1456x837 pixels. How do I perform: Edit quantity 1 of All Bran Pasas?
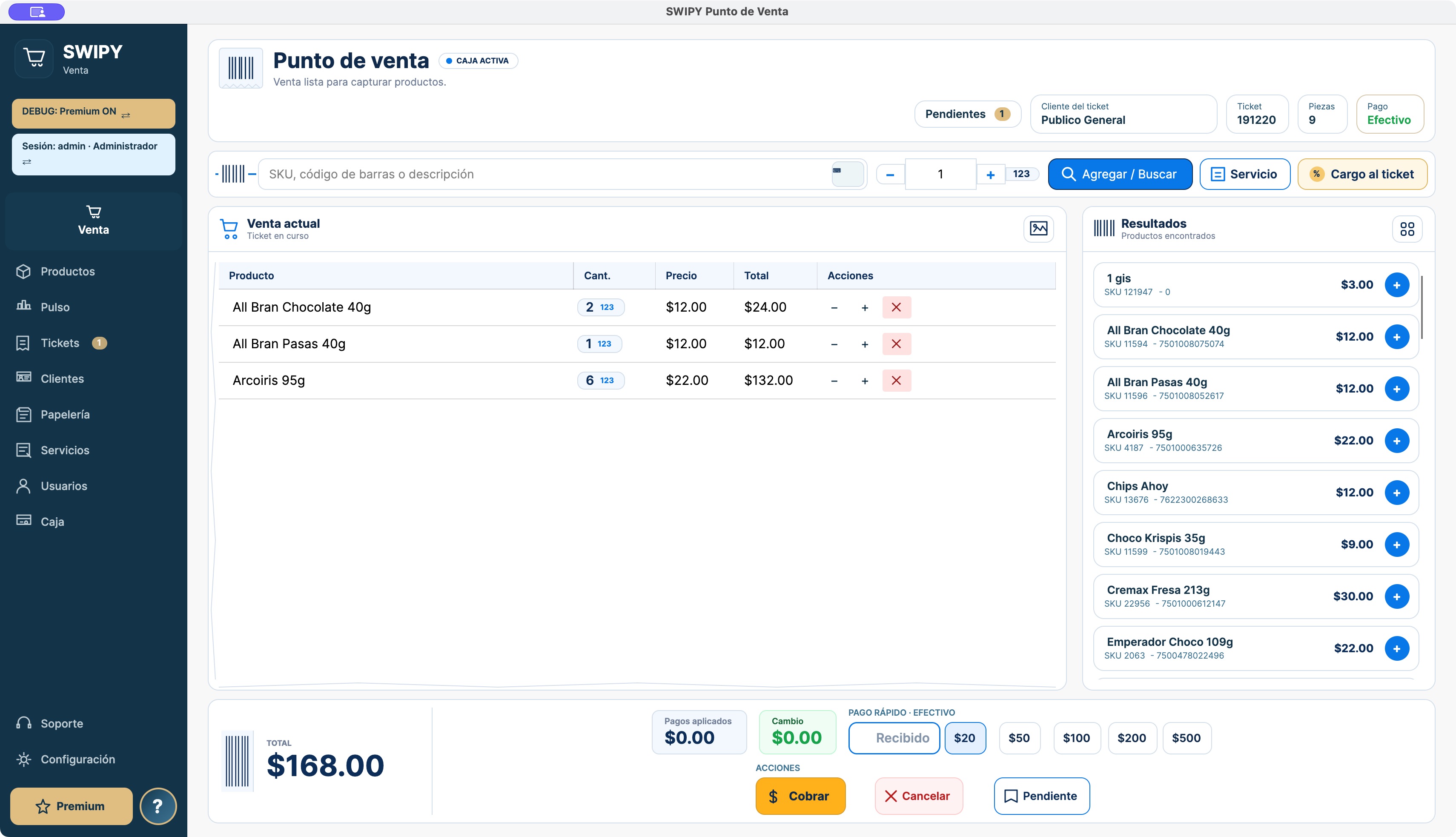(599, 344)
